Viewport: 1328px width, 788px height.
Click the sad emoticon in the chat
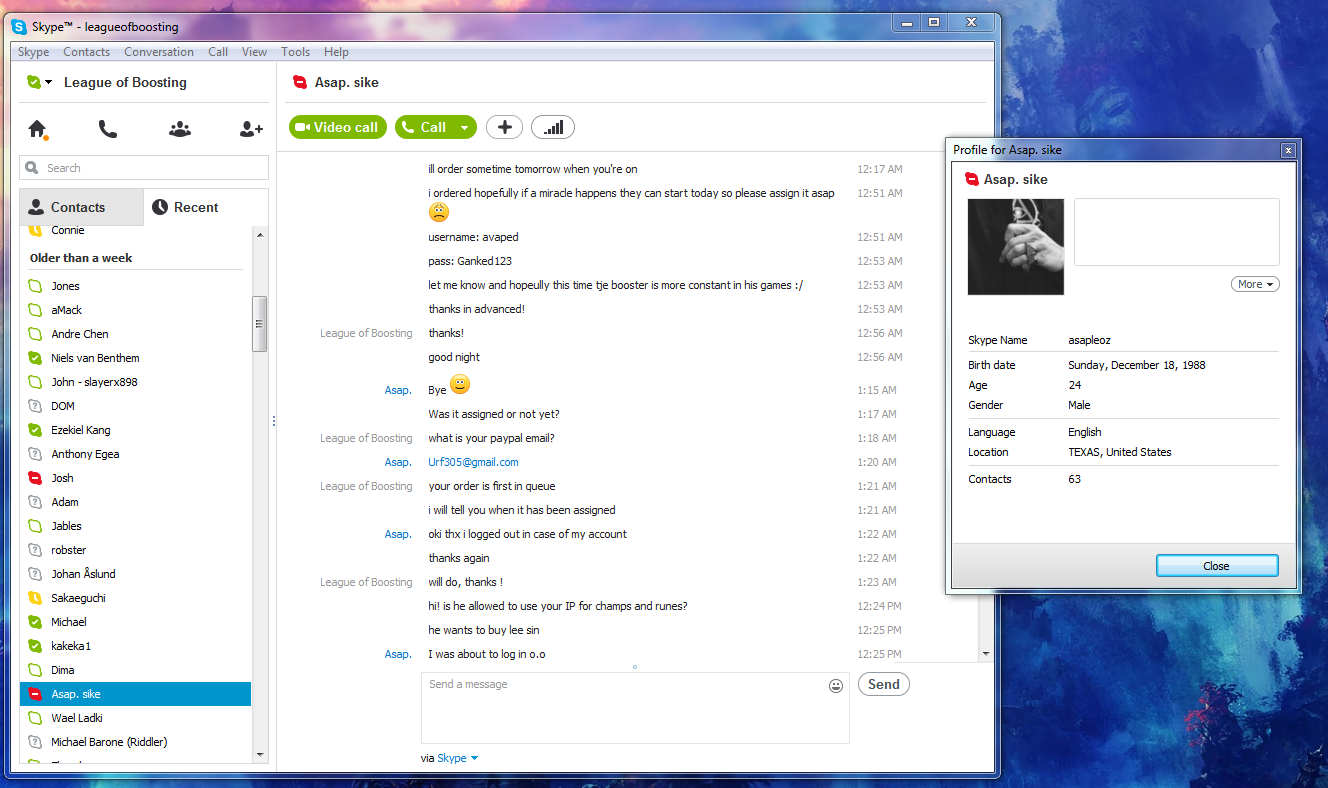(438, 212)
